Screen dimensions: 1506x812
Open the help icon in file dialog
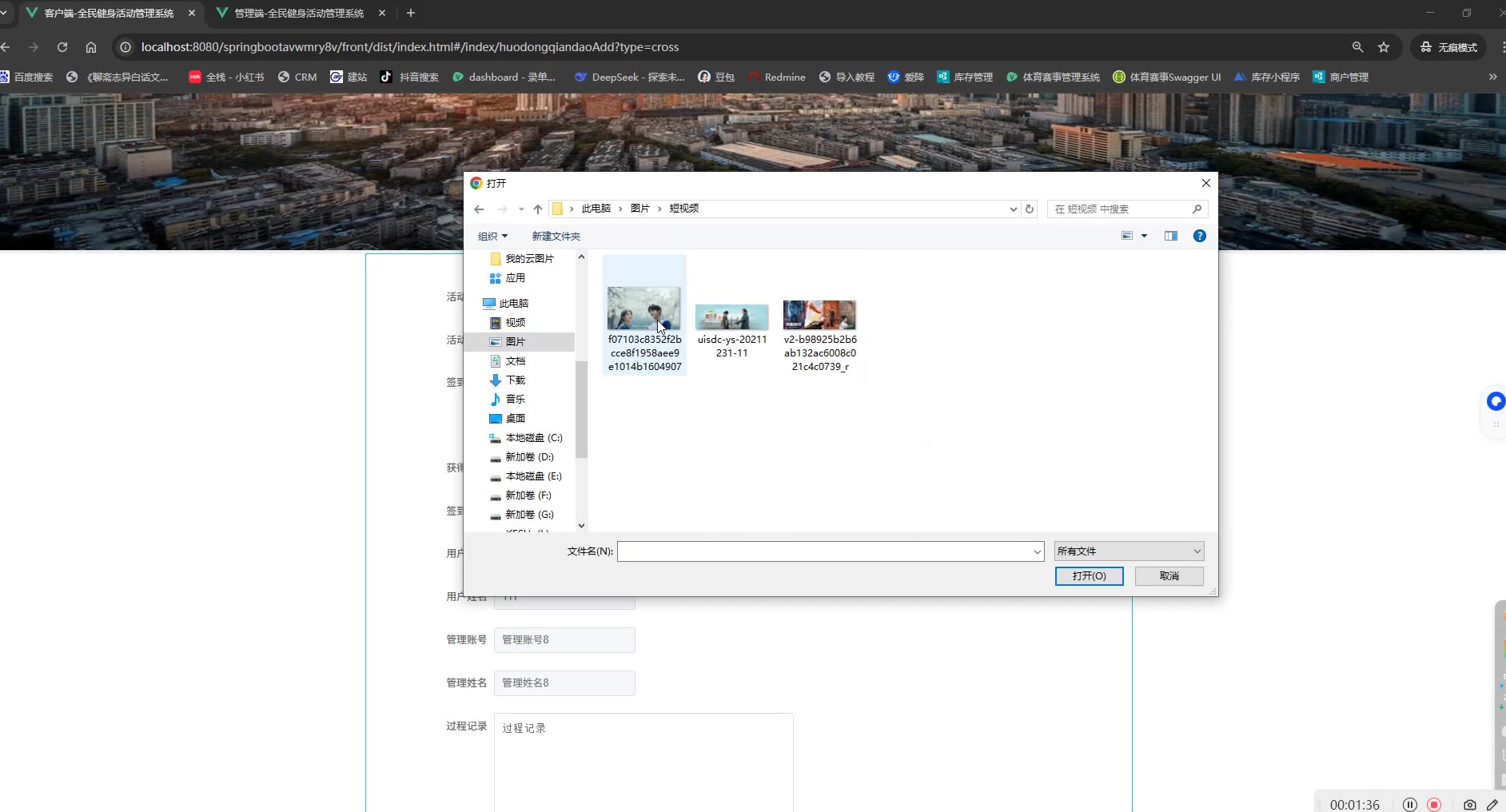(1199, 236)
